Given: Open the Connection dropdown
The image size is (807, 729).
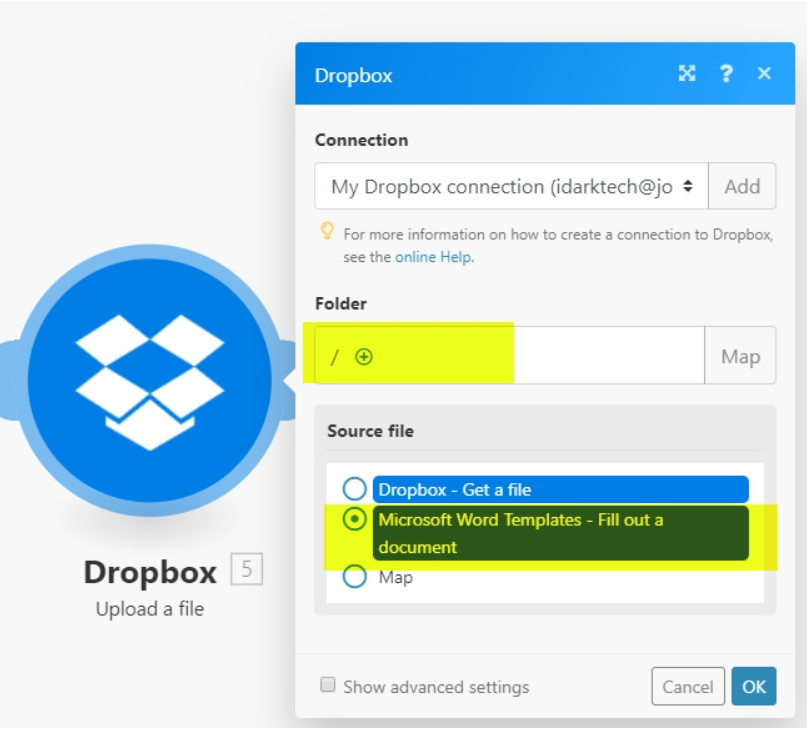Looking at the screenshot, I should (512, 186).
